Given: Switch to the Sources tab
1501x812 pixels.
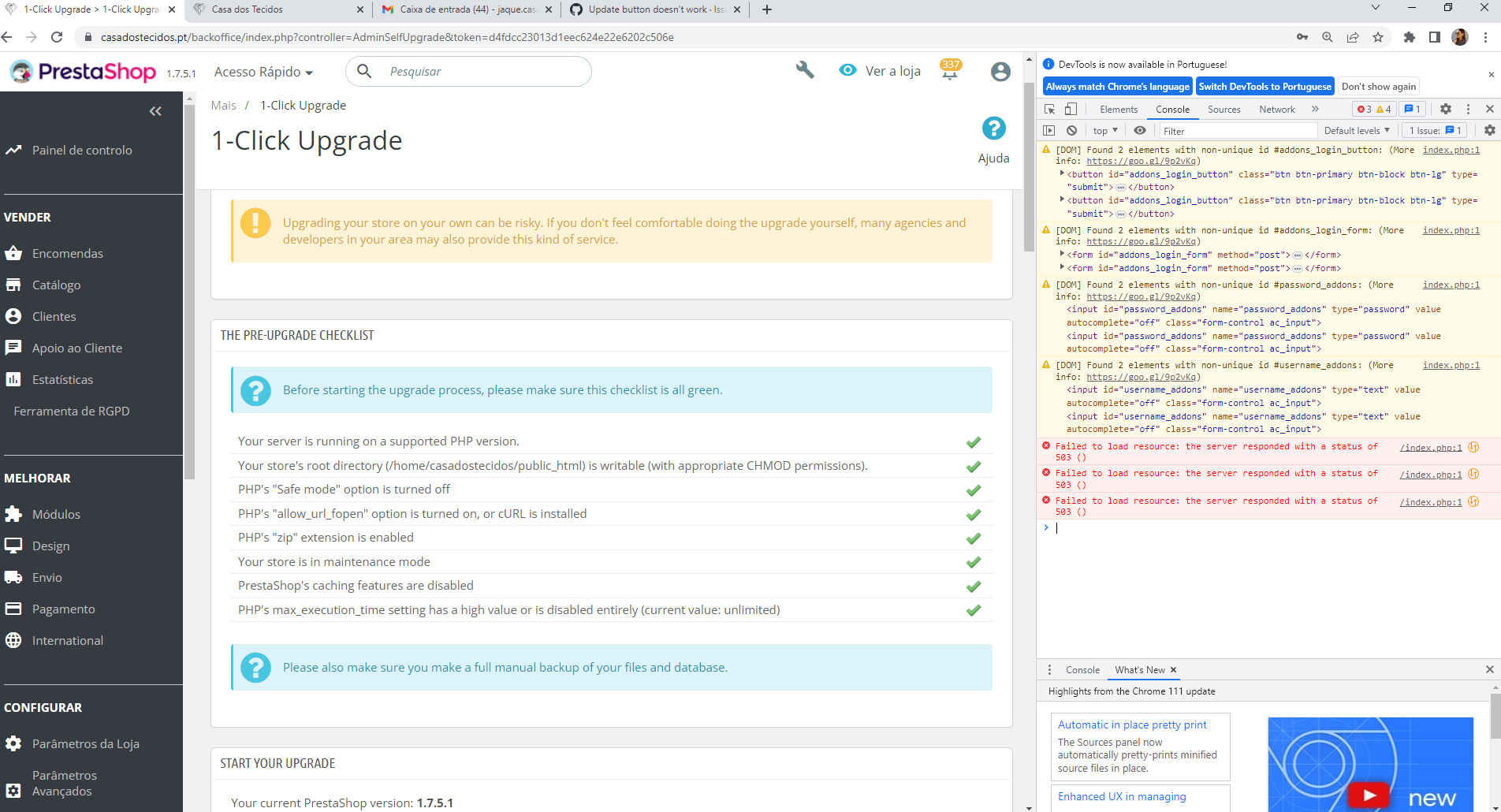Looking at the screenshot, I should coord(1224,110).
